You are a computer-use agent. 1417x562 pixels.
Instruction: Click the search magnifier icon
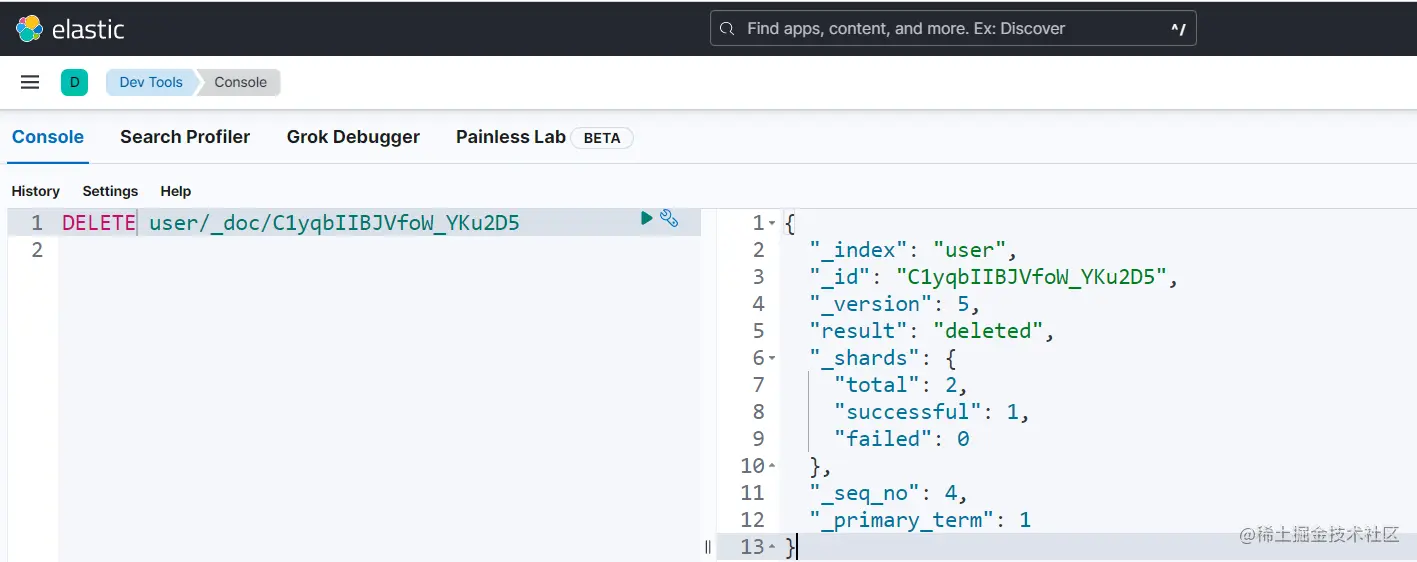click(727, 29)
